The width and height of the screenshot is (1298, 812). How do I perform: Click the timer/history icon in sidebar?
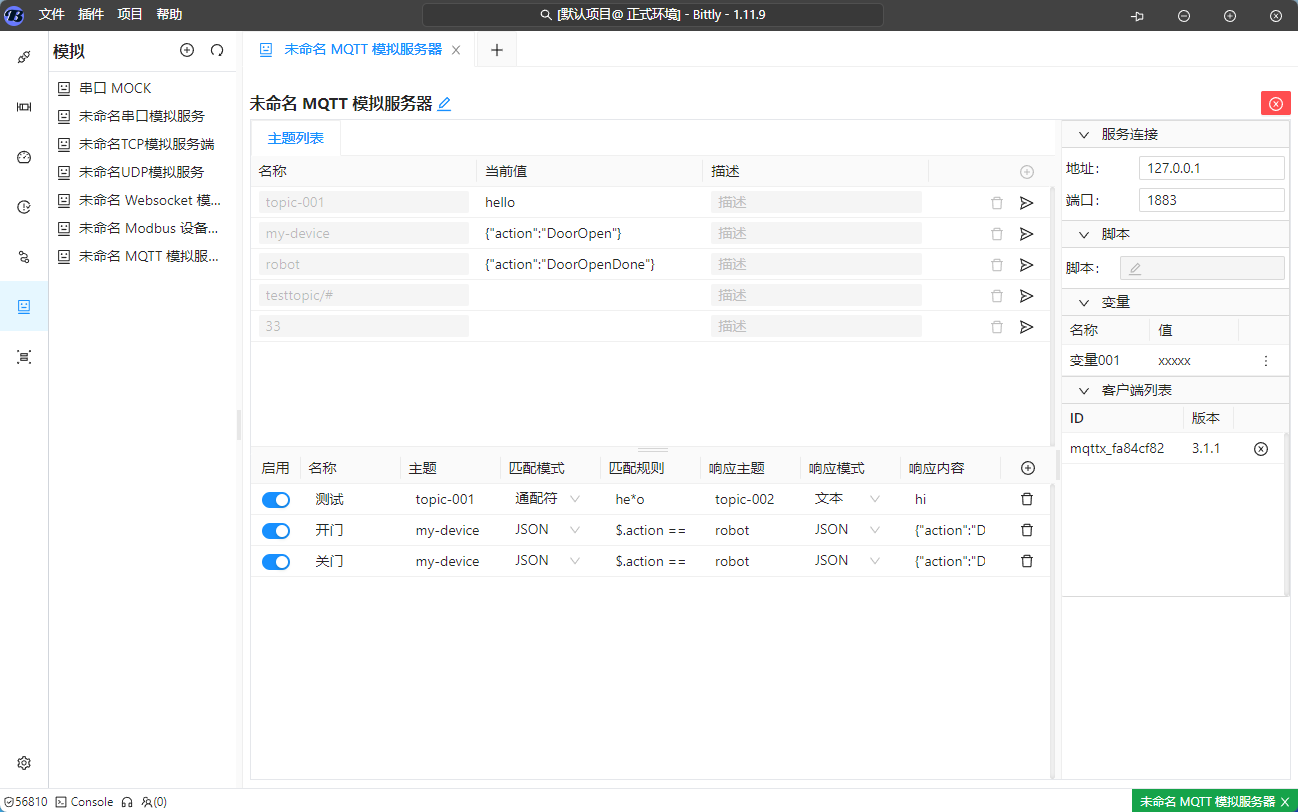click(x=23, y=206)
